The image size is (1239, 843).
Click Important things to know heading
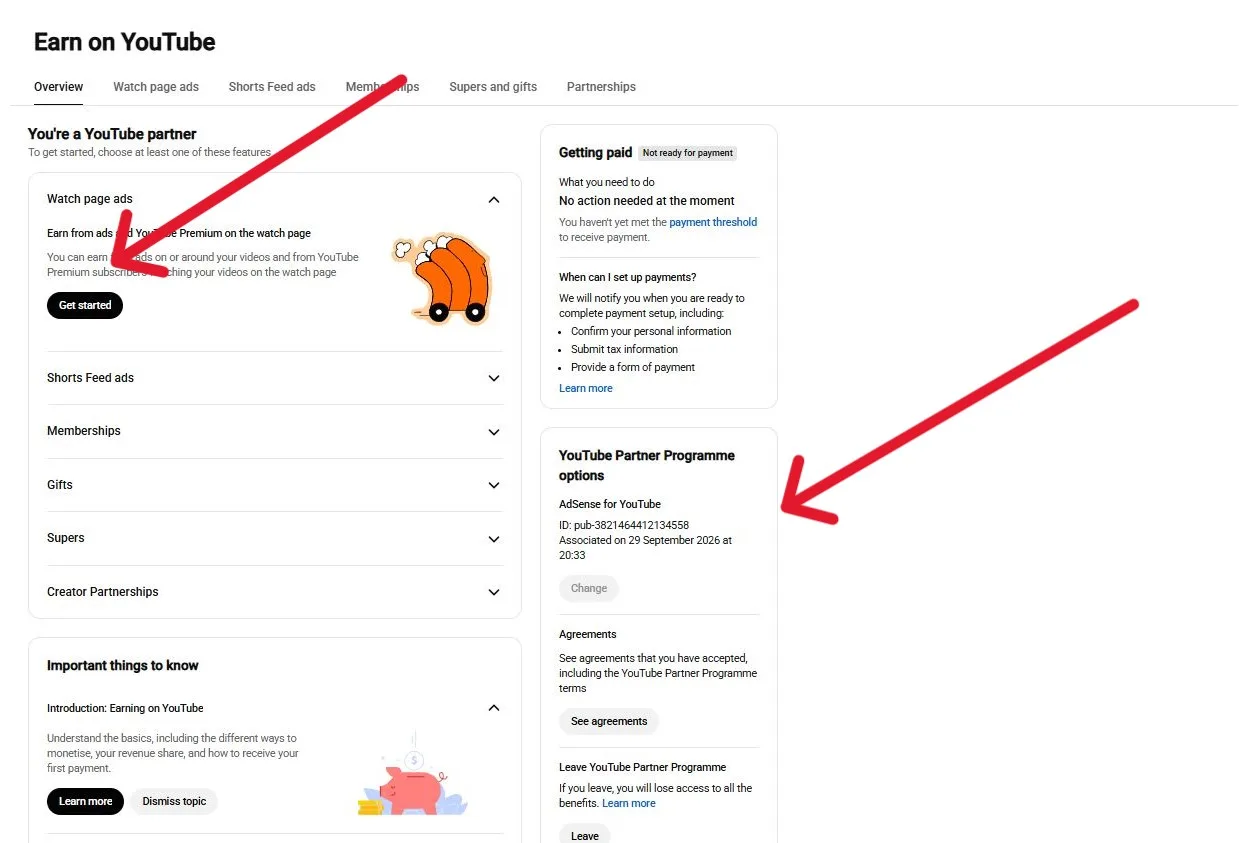(x=123, y=665)
